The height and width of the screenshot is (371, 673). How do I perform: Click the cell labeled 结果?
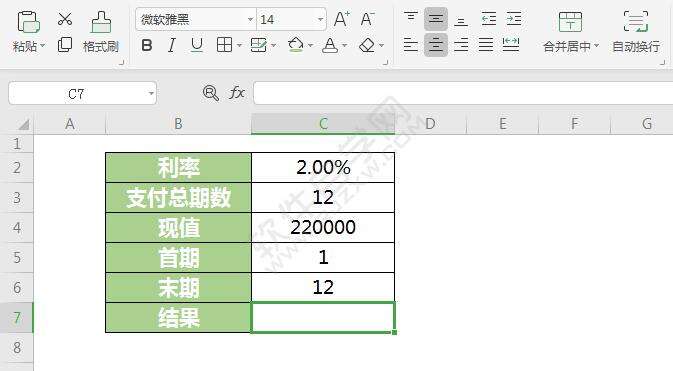point(178,318)
